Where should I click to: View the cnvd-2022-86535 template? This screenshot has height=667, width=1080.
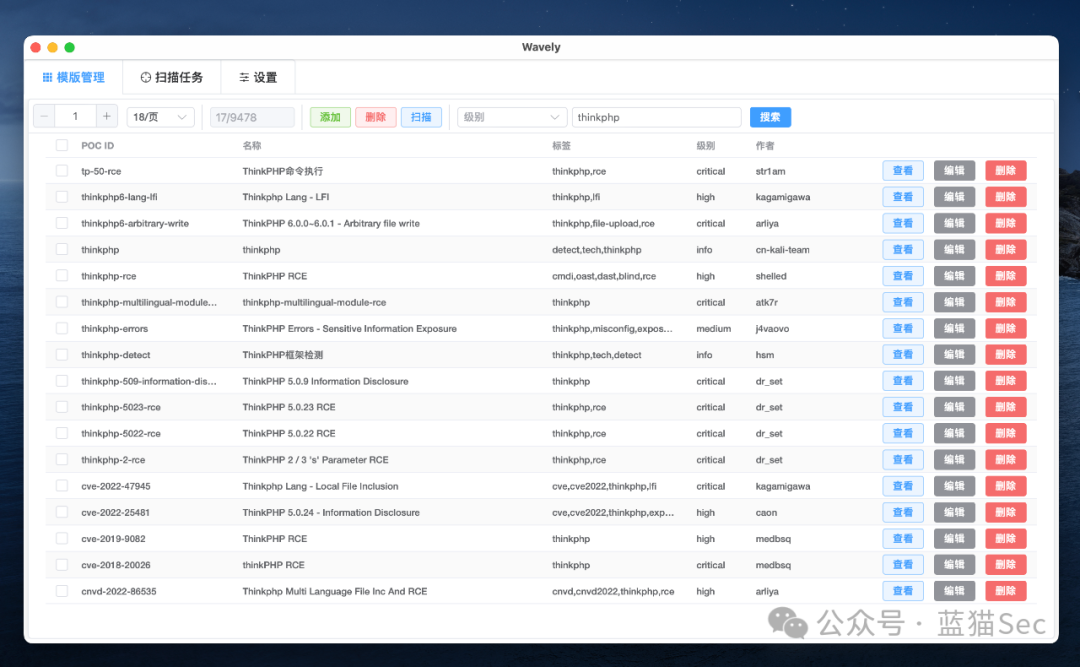[903, 591]
